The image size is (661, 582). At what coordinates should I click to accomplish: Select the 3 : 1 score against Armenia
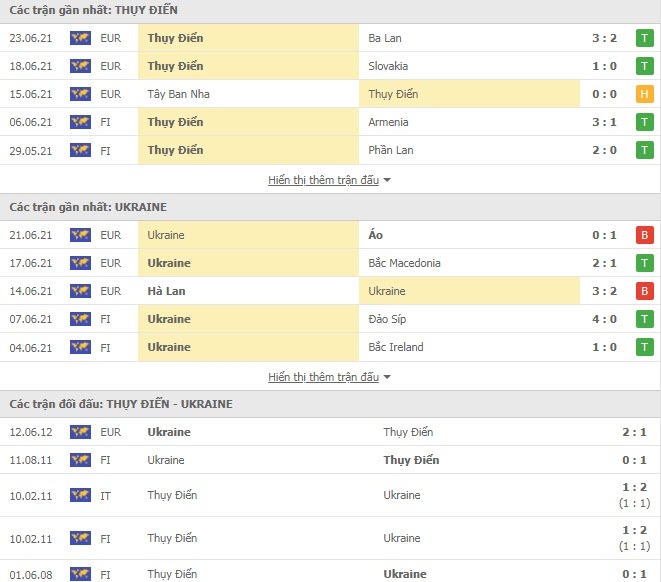(604, 122)
